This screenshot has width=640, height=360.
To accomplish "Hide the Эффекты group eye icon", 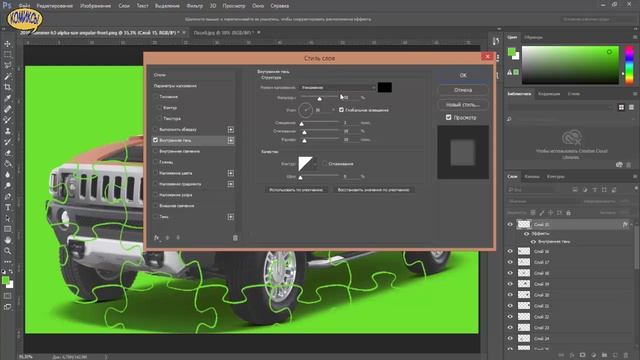I will pos(527,234).
